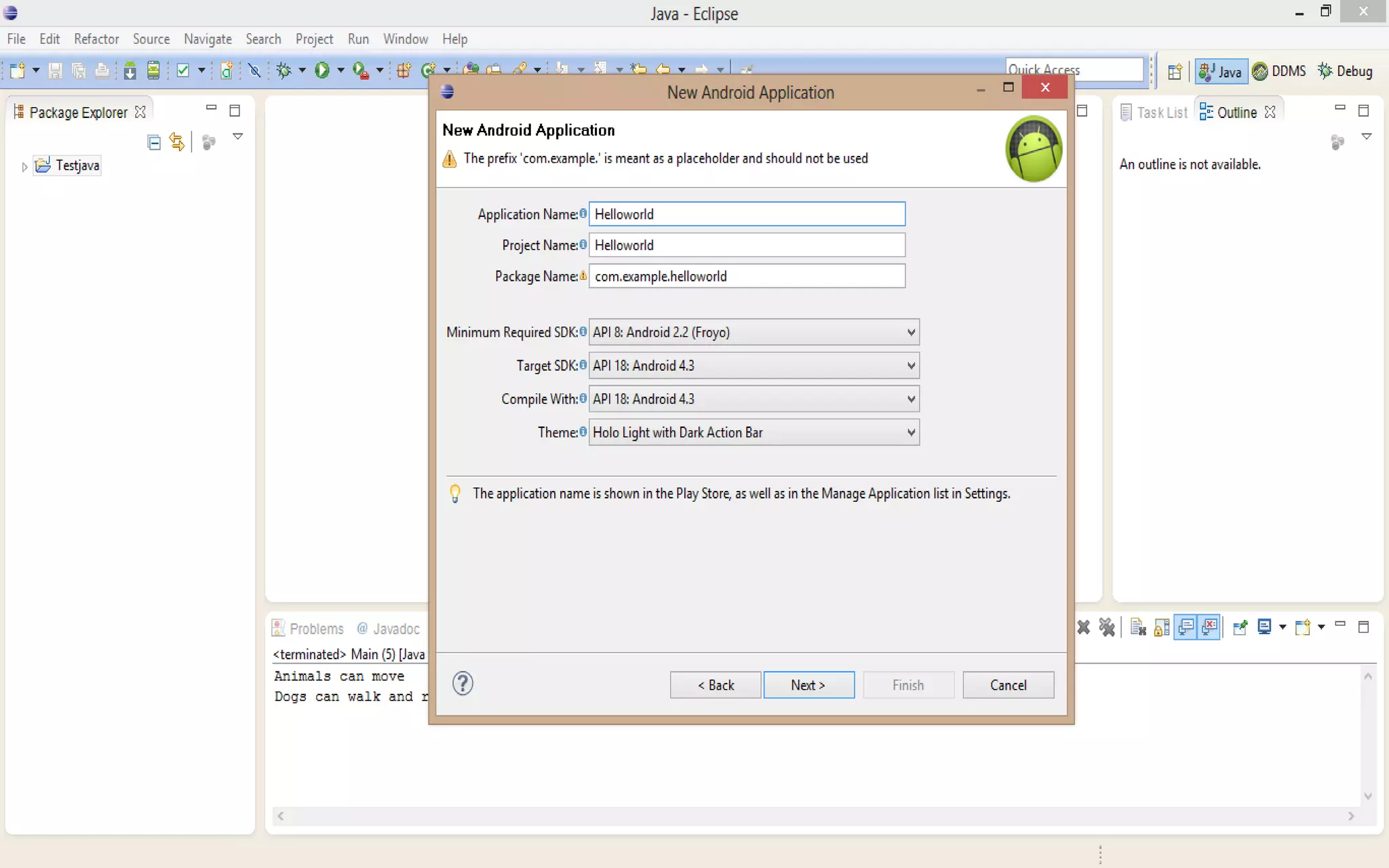Select the Java perspective button
1389x868 pixels.
pyautogui.click(x=1220, y=71)
